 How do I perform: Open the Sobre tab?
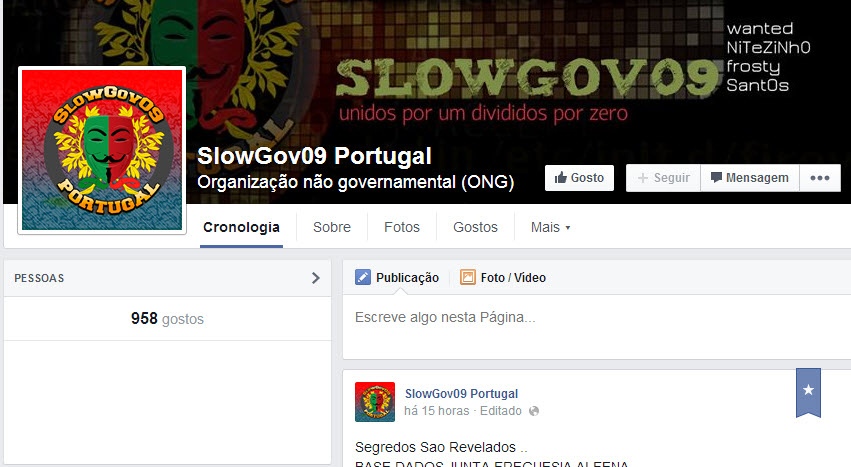[x=332, y=227]
